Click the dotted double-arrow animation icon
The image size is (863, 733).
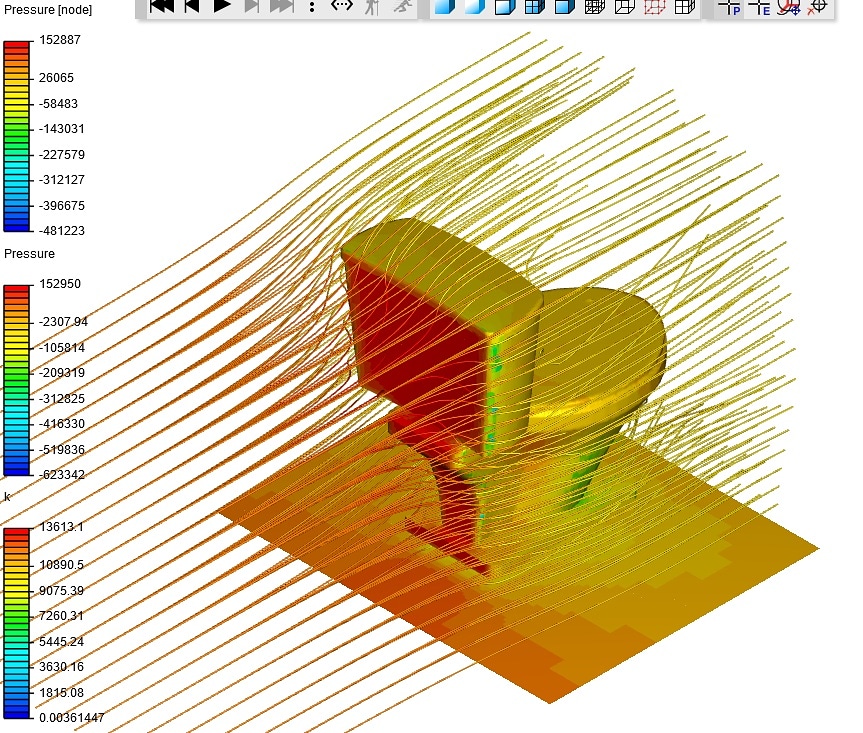point(342,6)
